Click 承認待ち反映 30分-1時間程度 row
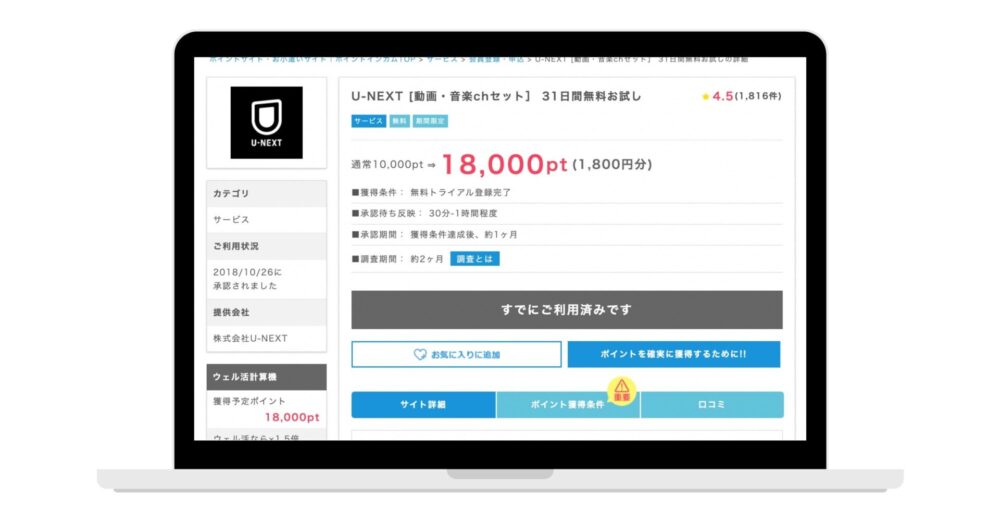The height and width of the screenshot is (521, 1000). (x=566, y=214)
